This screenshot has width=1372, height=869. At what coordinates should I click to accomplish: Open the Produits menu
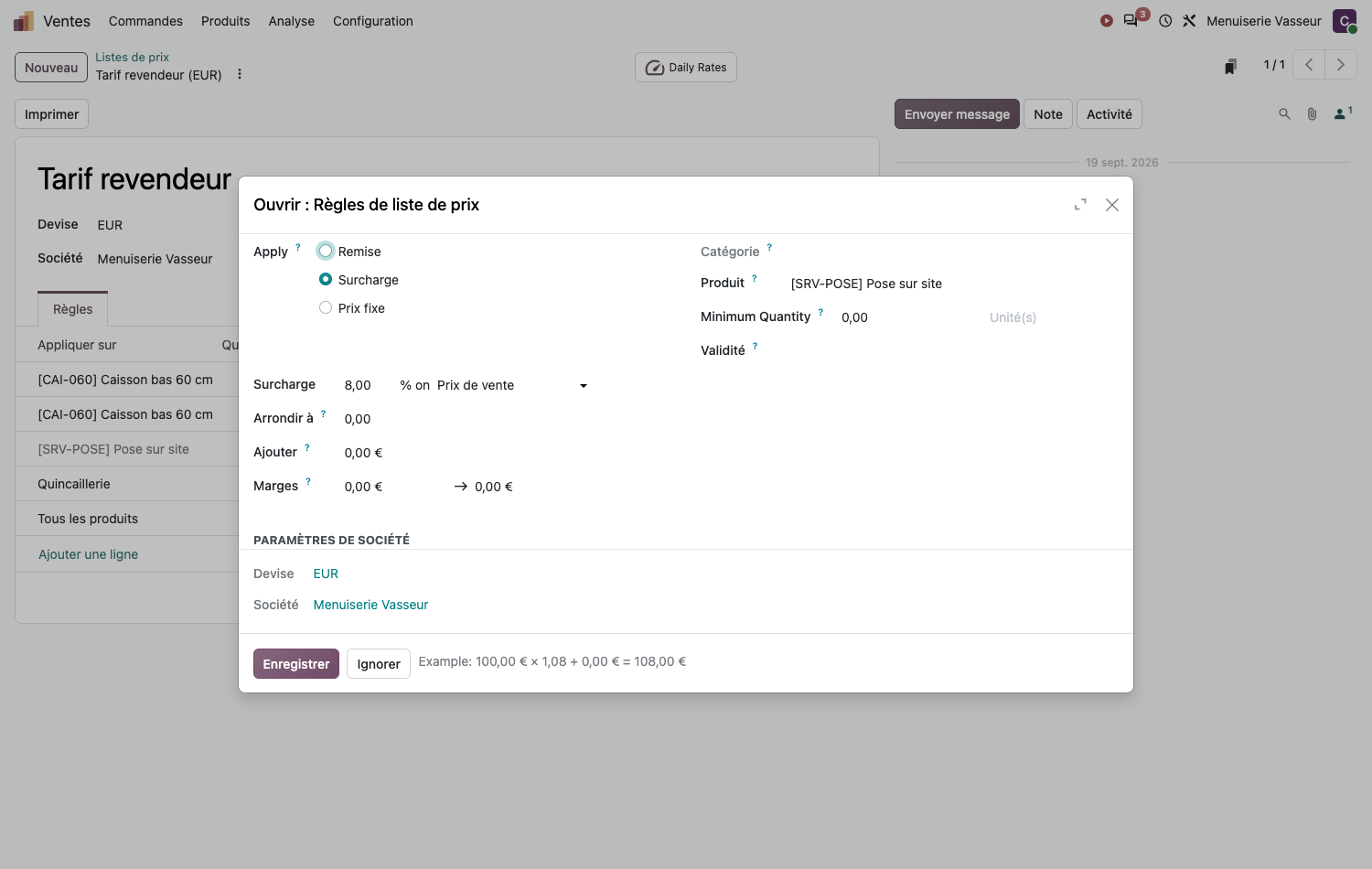225,21
